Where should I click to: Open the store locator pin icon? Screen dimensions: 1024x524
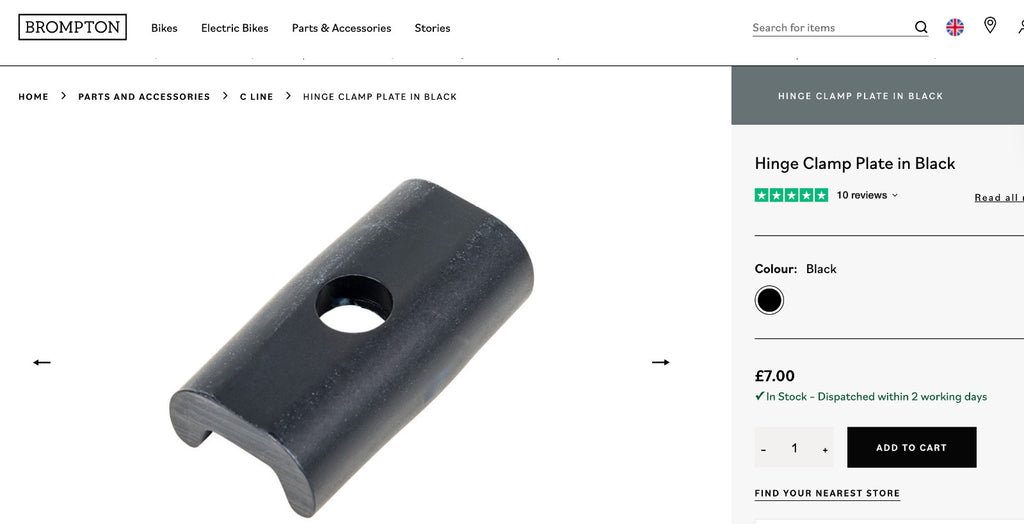(990, 25)
